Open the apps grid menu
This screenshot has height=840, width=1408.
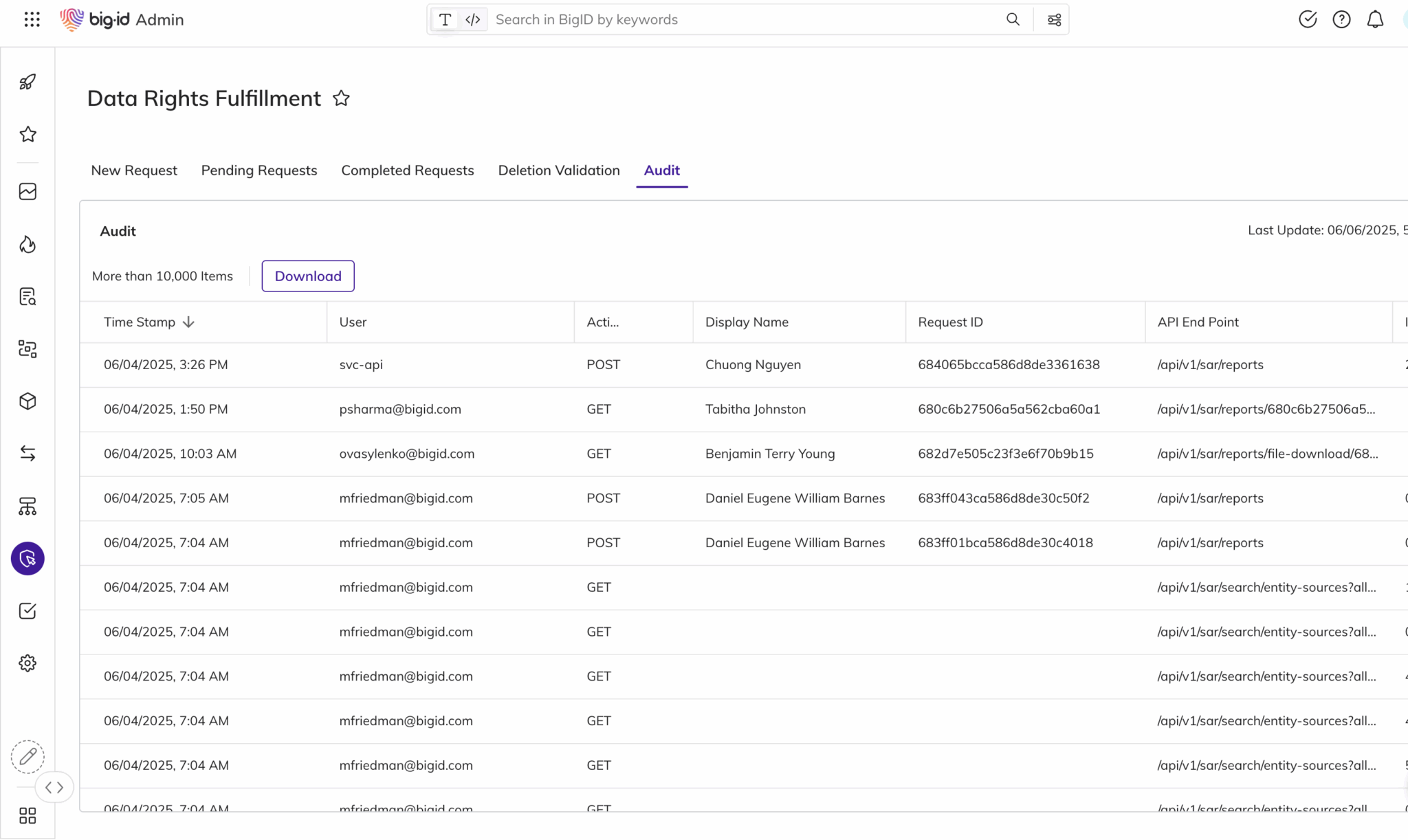pos(32,19)
